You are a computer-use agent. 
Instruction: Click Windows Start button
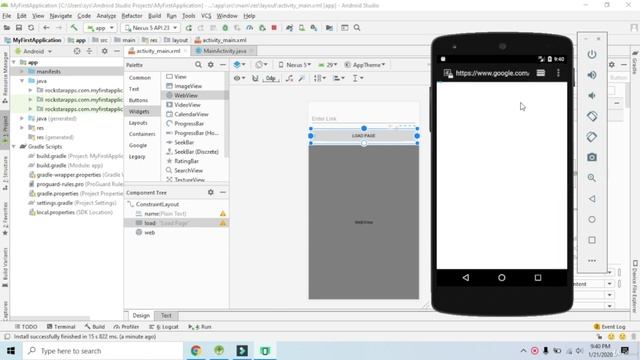(x=11, y=351)
